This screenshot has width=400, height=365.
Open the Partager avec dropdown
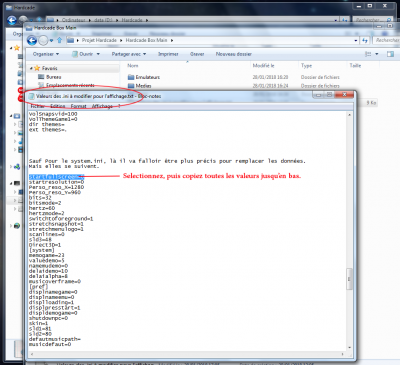129,54
